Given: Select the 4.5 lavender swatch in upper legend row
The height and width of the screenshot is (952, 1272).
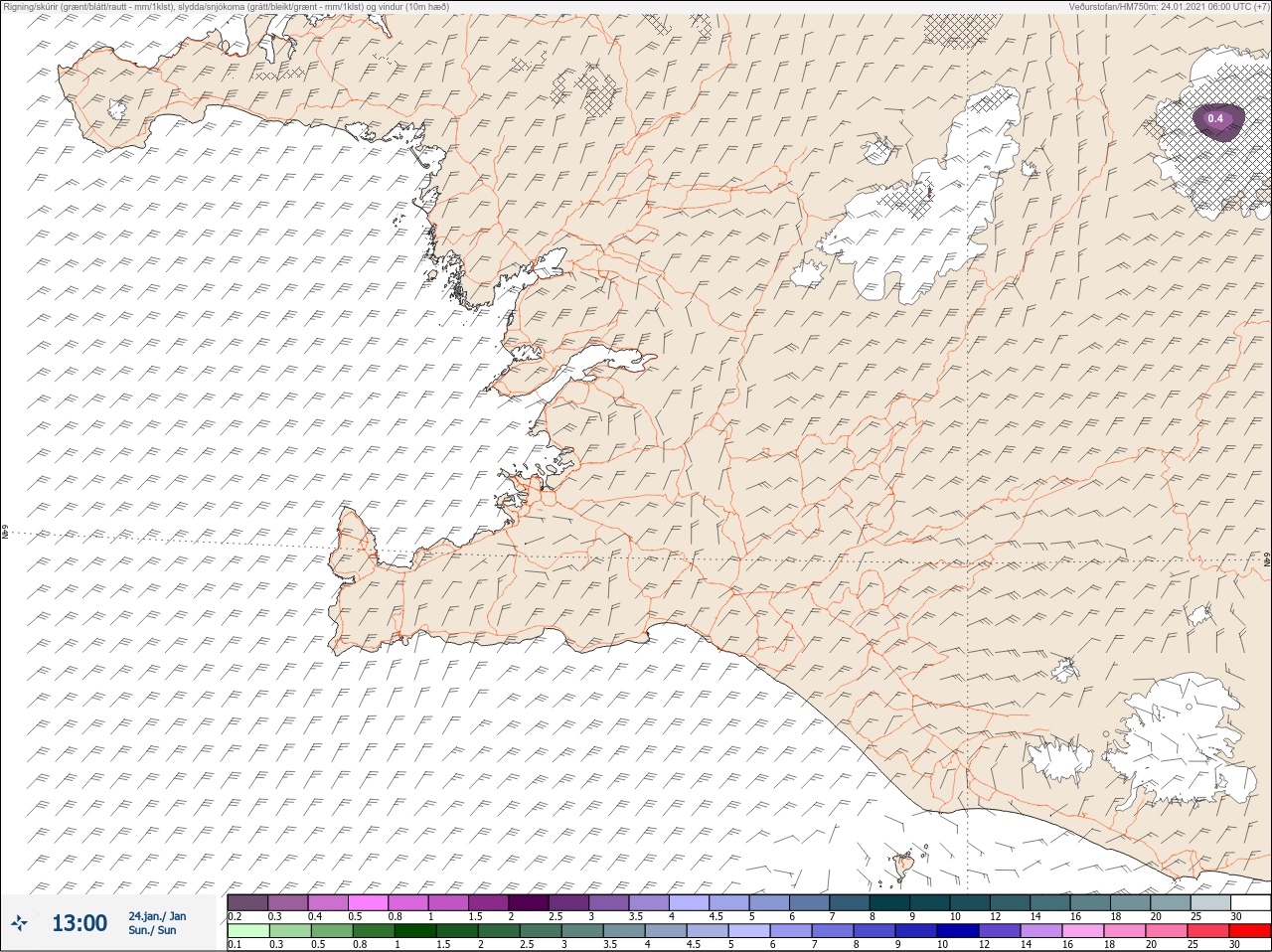Looking at the screenshot, I should [x=729, y=902].
